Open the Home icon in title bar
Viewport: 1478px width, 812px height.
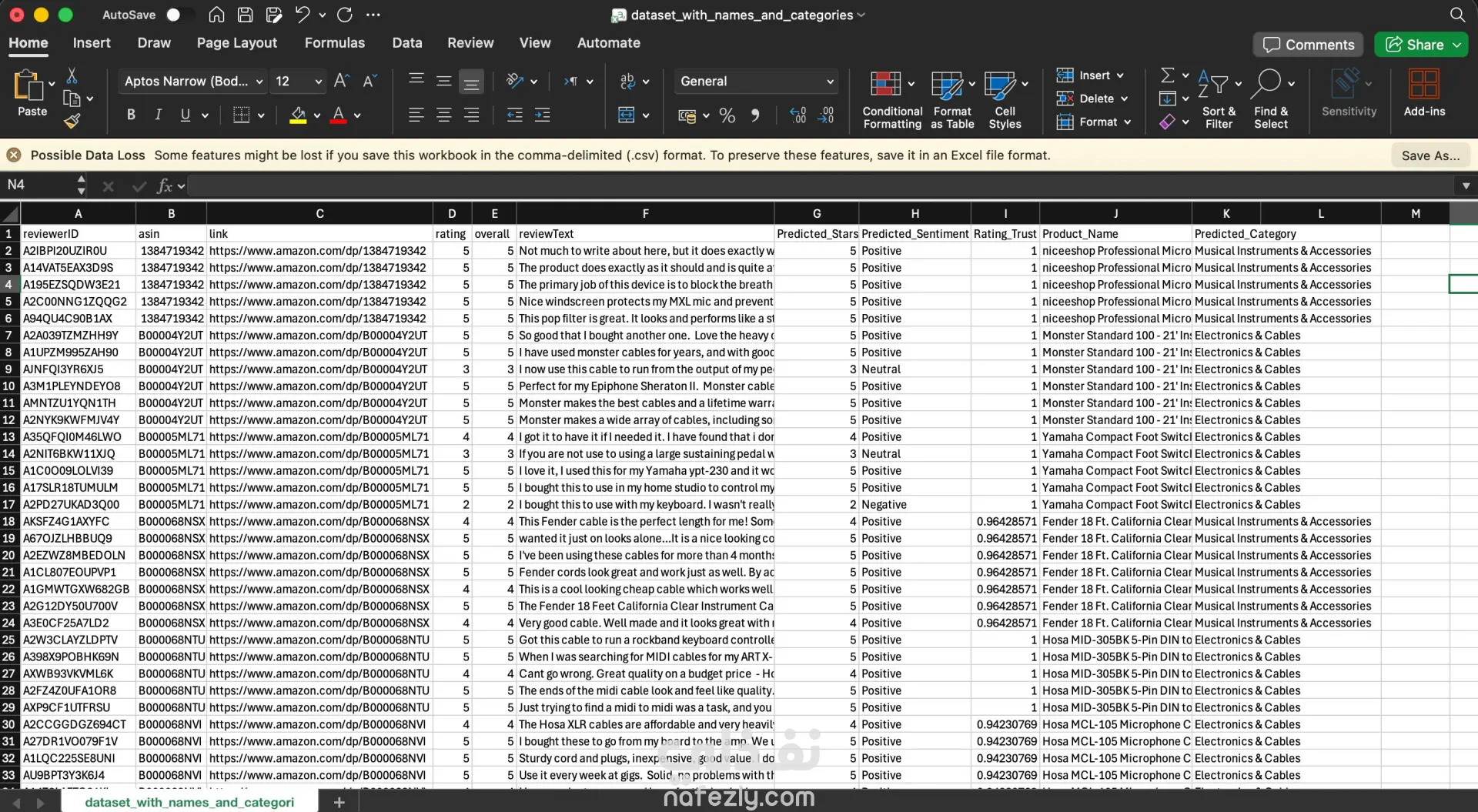point(217,15)
